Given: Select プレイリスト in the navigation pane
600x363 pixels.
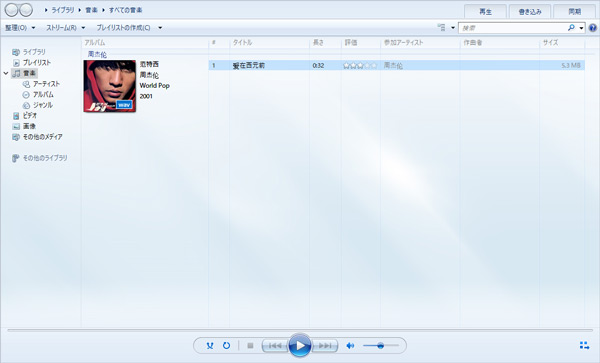Looking at the screenshot, I should [x=36, y=62].
